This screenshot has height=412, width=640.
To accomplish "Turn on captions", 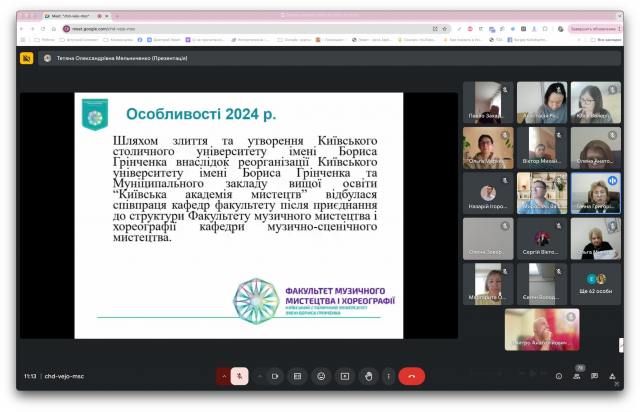I will pyautogui.click(x=296, y=376).
